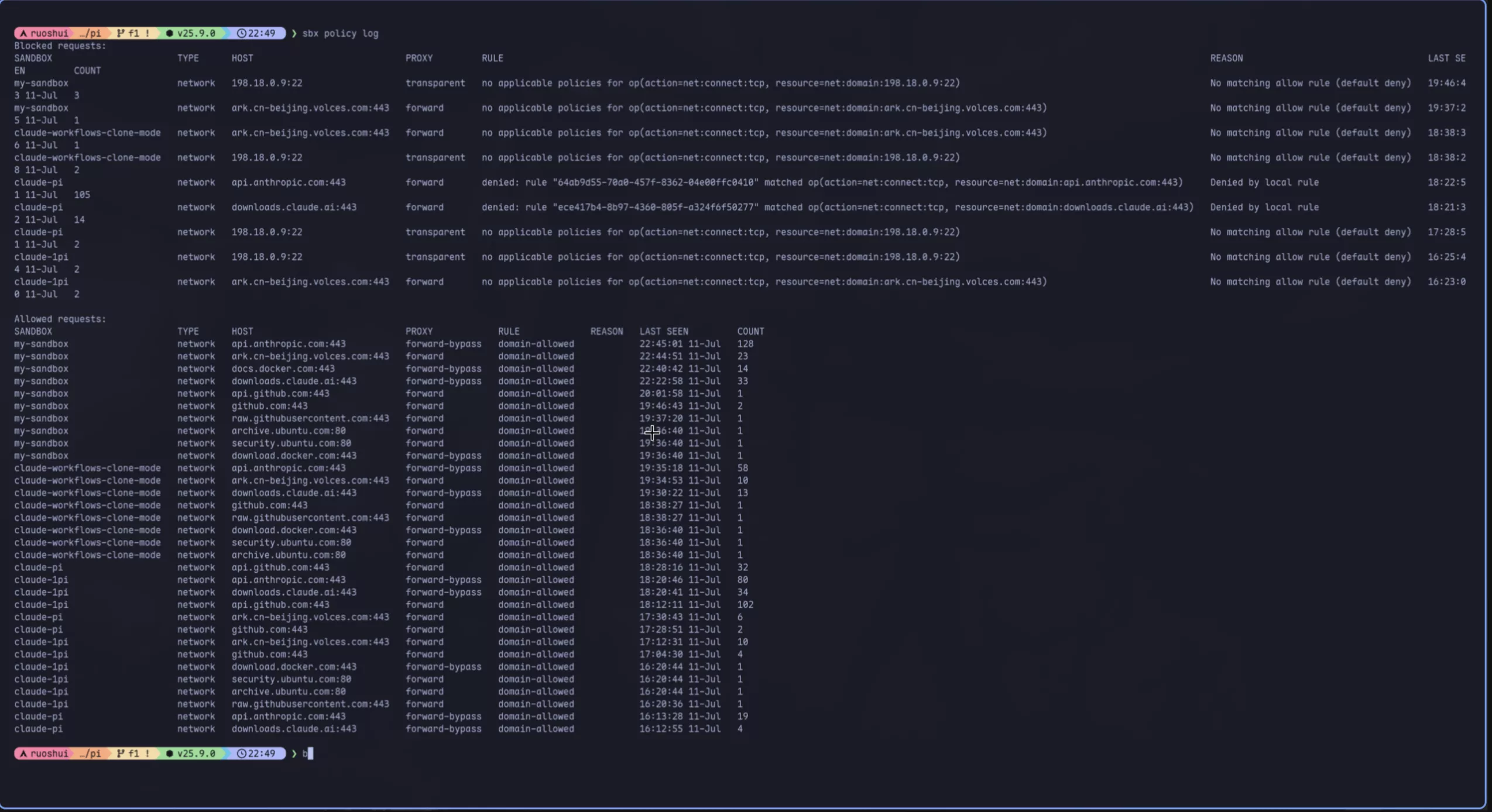Click the "Blocked requests:" heading
The width and height of the screenshot is (1492, 812).
[60, 46]
